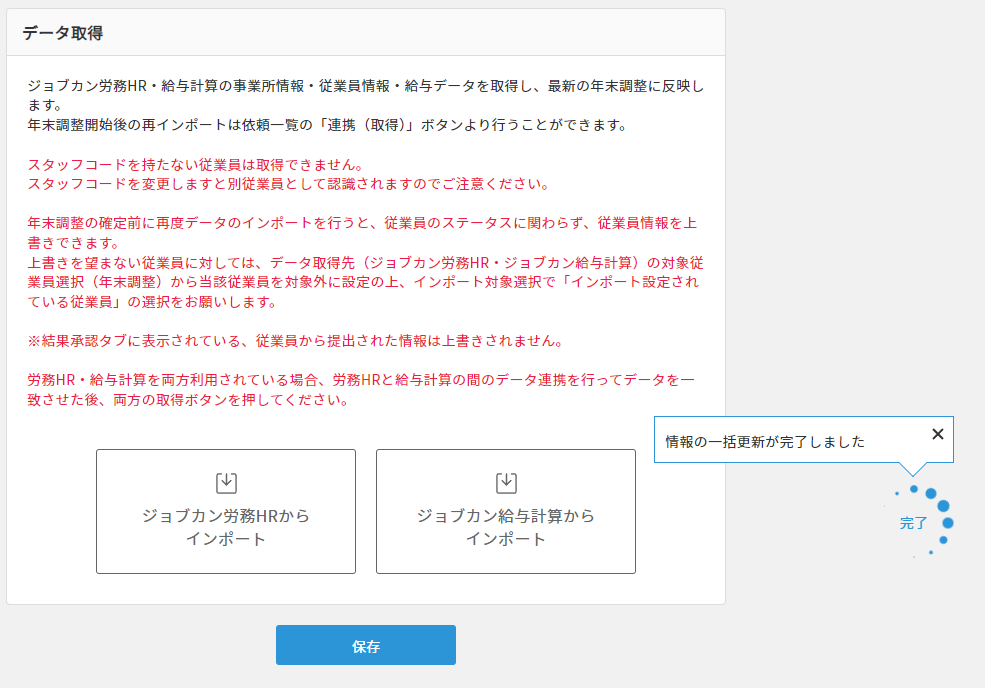Click the red paragraph starting 労務HR・給与計算を両方利用
Image resolution: width=985 pixels, height=688 pixels.
pyautogui.click(x=361, y=390)
